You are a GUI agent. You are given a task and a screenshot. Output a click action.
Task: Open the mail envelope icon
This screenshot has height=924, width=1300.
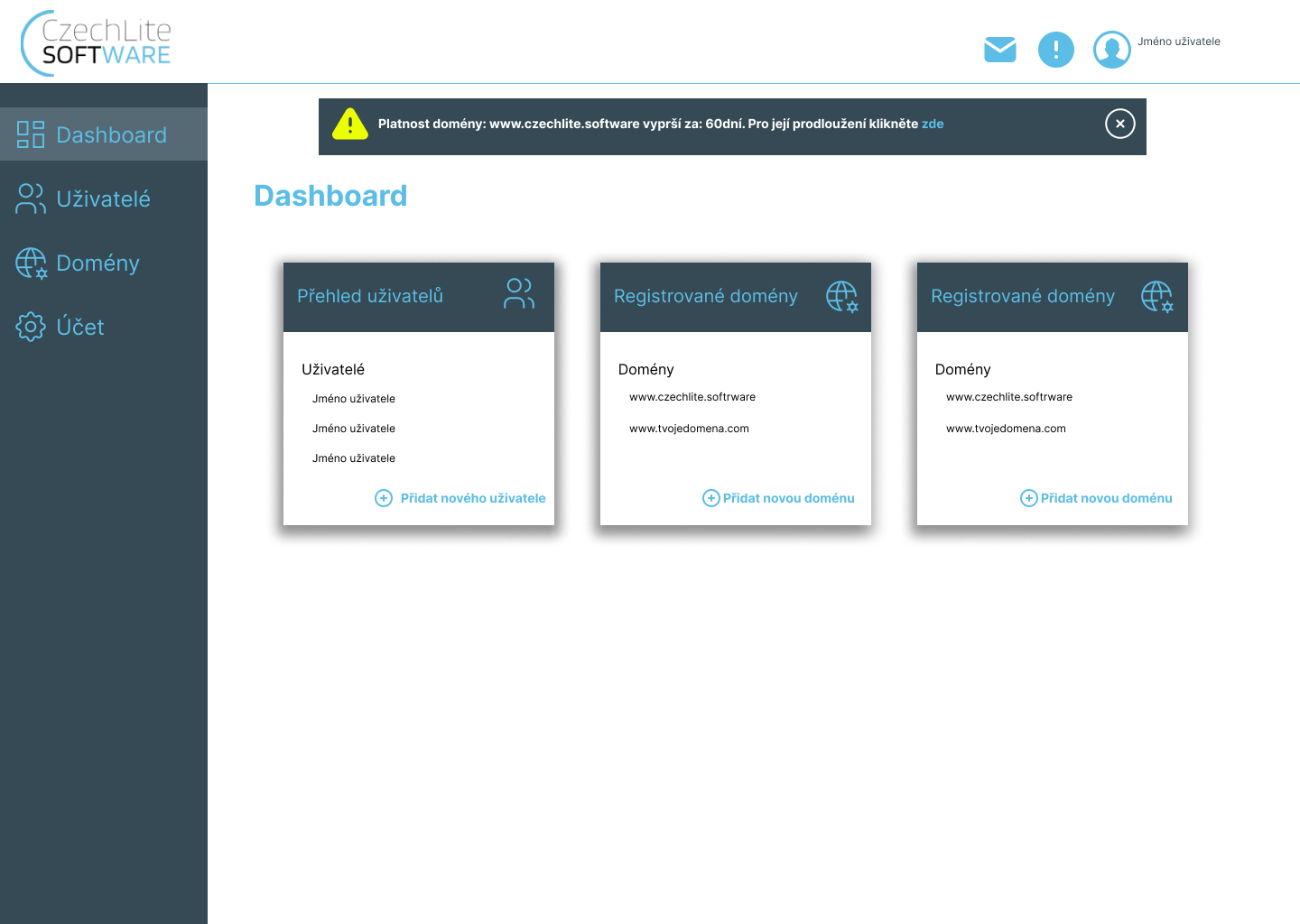pyautogui.click(x=1000, y=50)
